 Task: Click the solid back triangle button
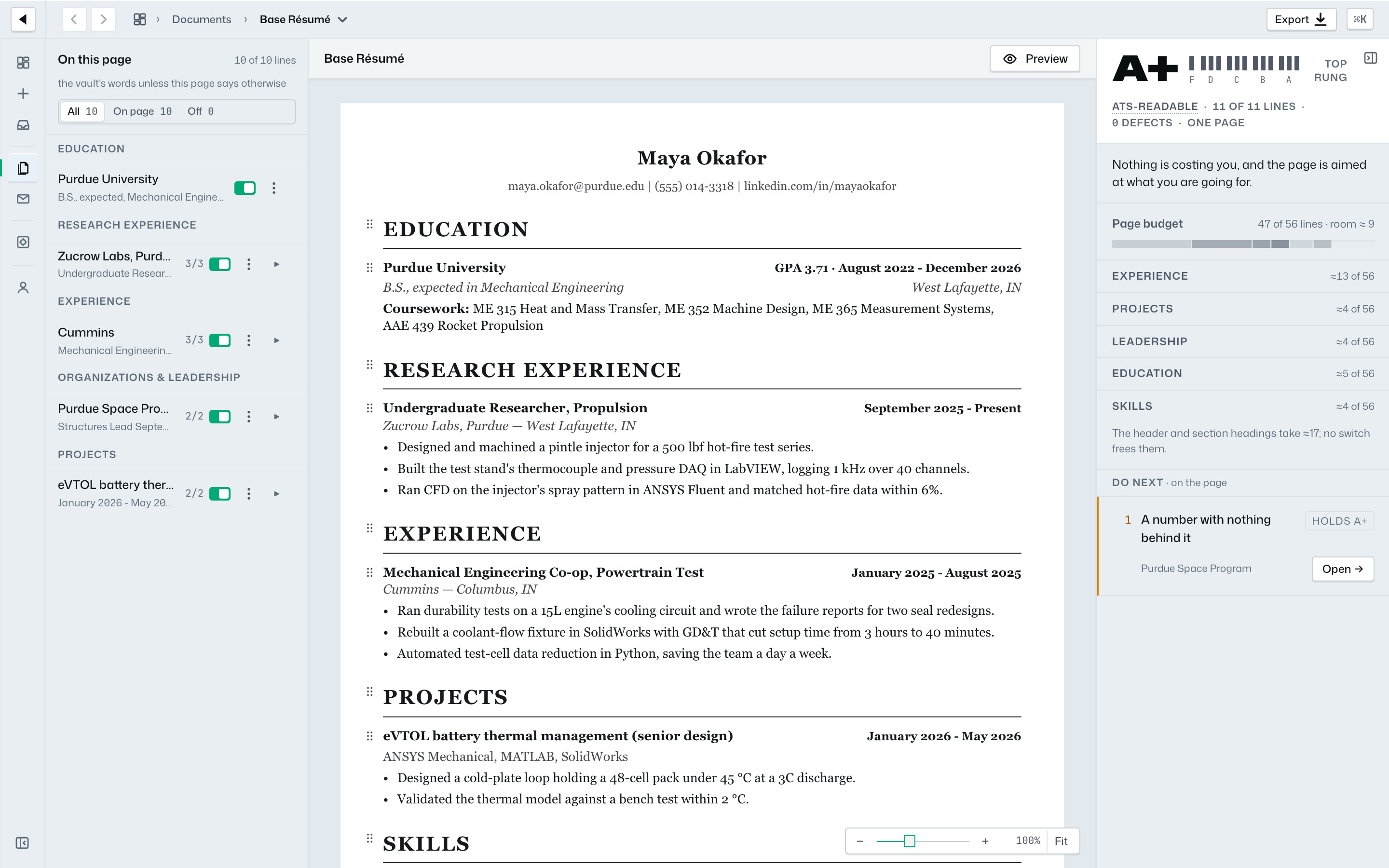coord(23,19)
